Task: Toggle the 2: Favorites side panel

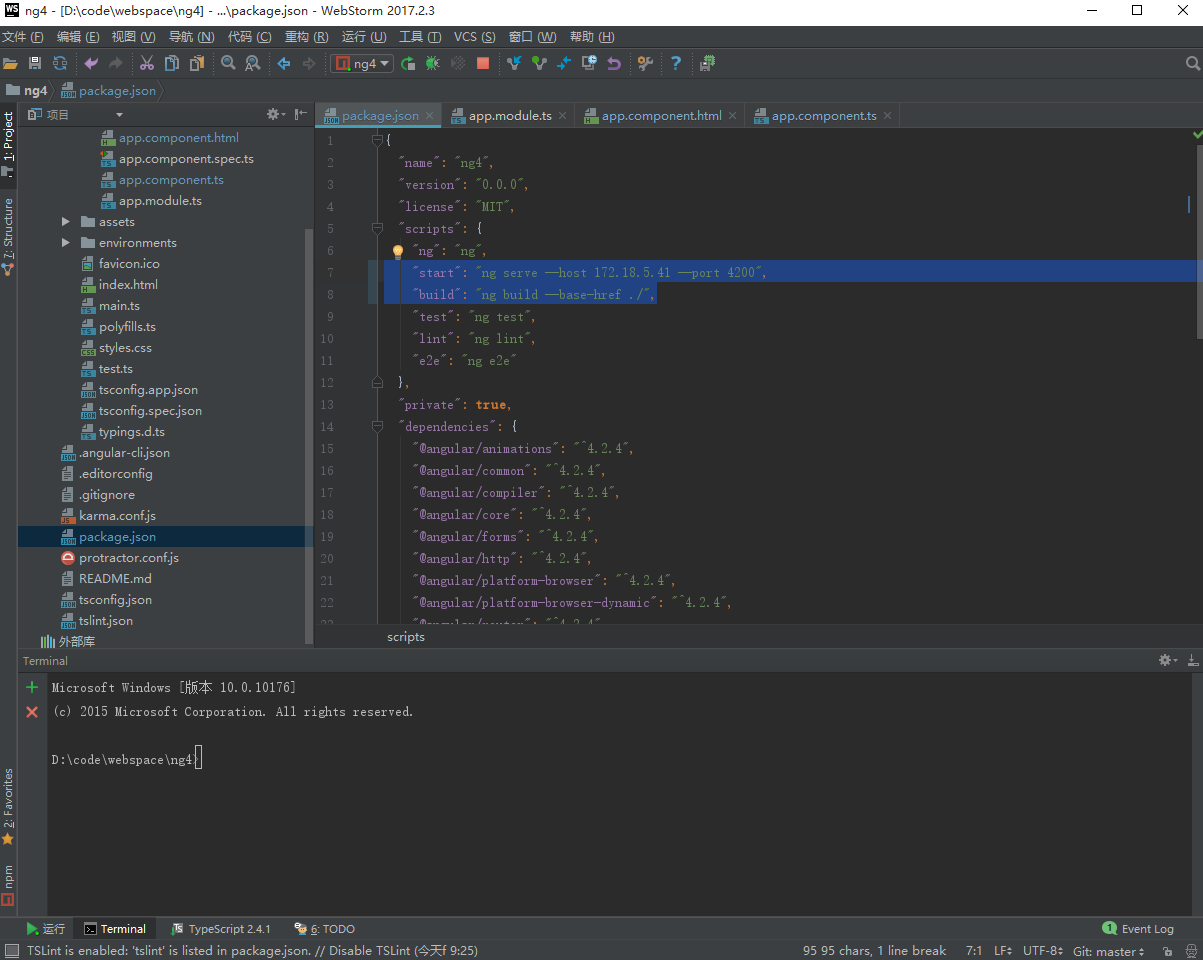Action: coord(9,806)
